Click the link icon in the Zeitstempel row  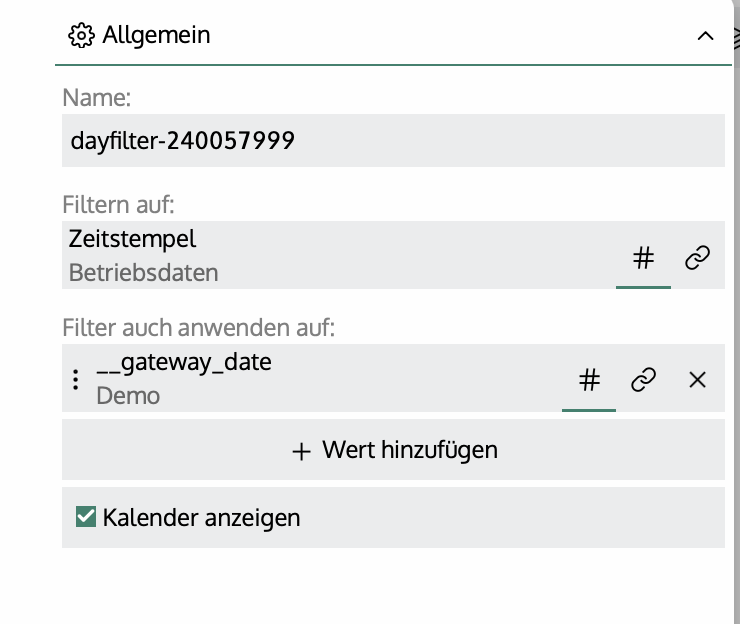697,259
